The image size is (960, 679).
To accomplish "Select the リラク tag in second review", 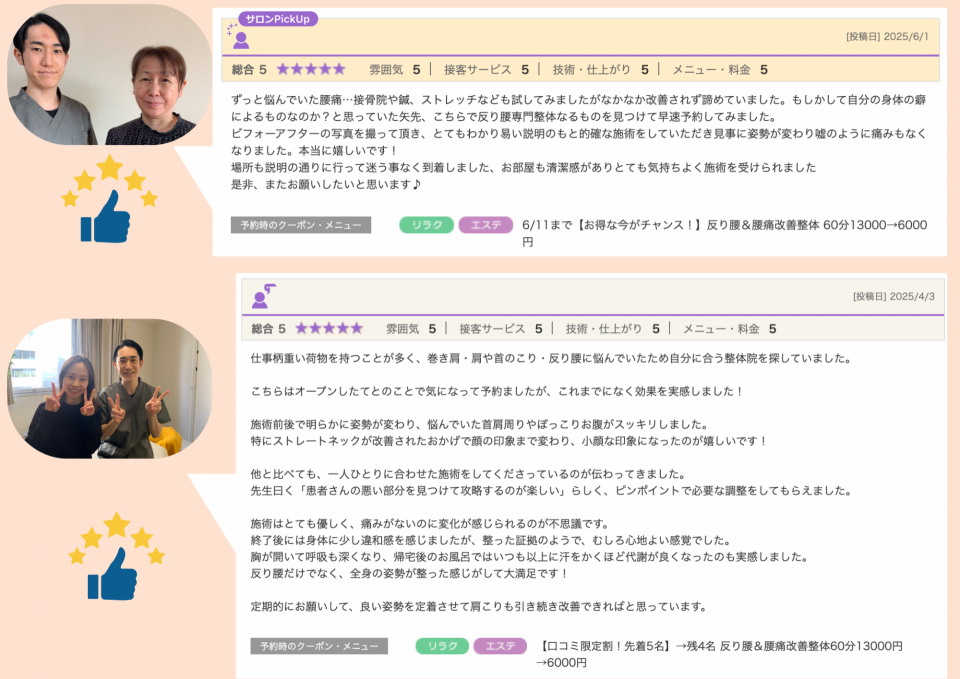I will tap(442, 646).
